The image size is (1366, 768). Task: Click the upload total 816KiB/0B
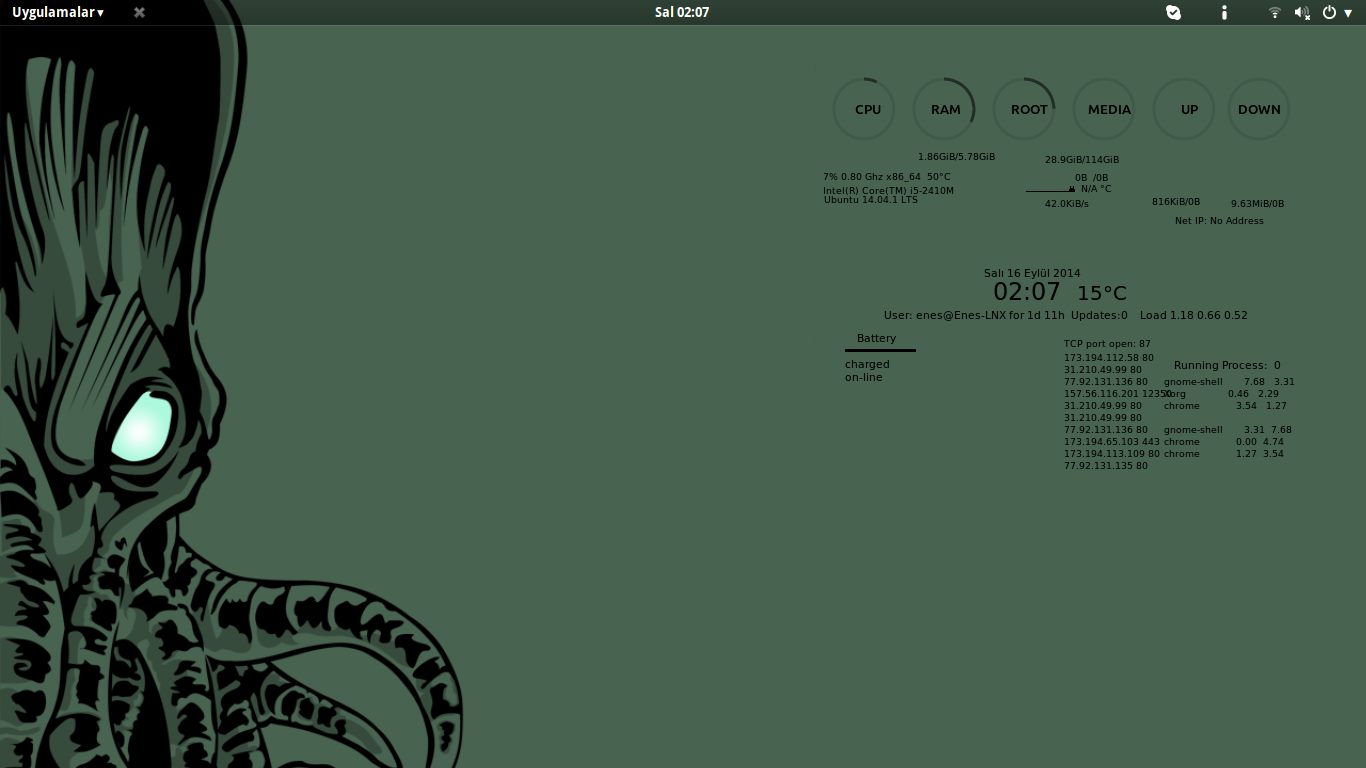(x=1176, y=202)
